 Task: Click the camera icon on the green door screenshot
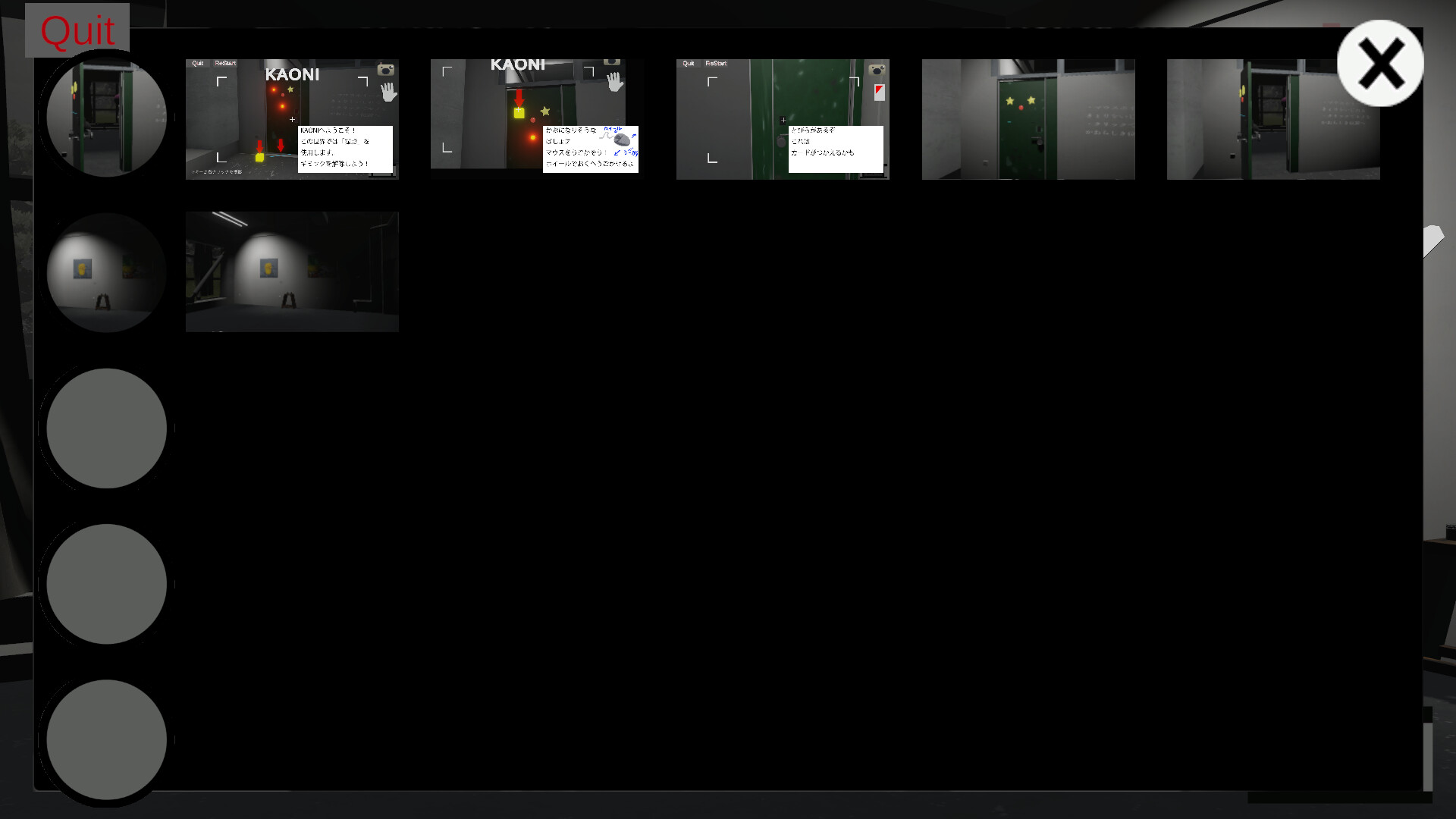coord(877,70)
